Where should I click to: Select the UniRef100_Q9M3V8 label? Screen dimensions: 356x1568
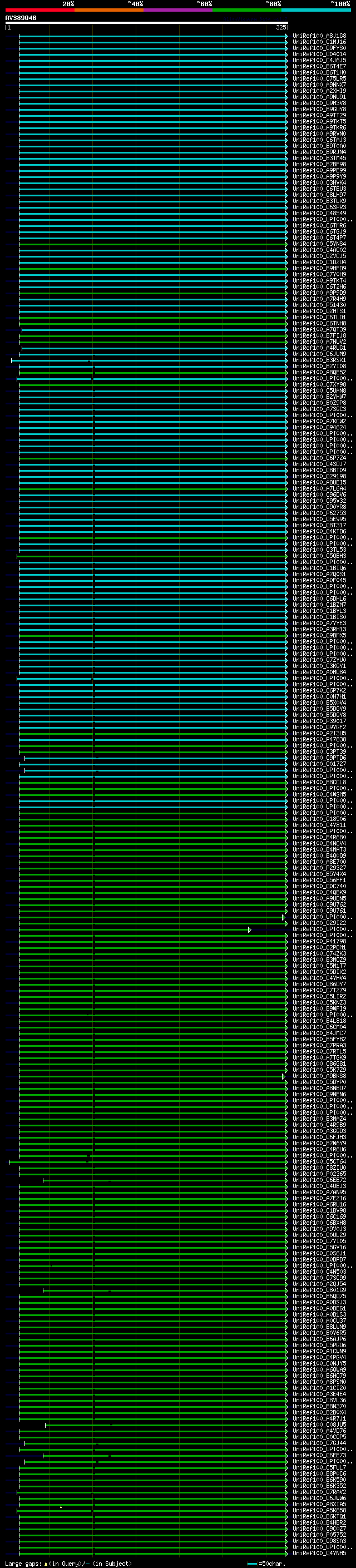(x=319, y=103)
